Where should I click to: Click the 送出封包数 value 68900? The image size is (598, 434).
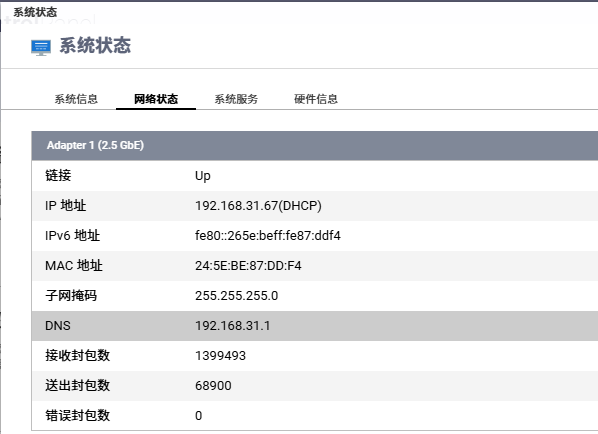pos(213,386)
